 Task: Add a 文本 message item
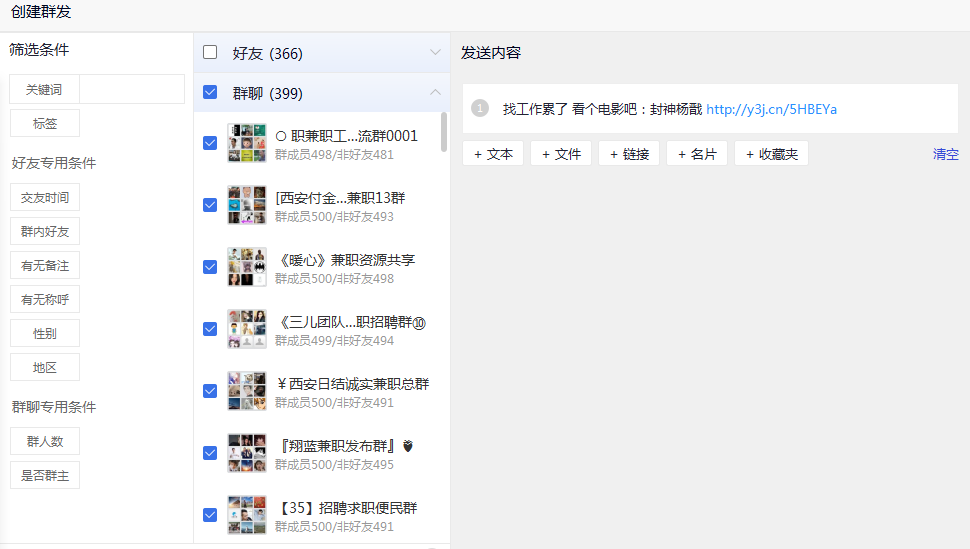[493, 153]
